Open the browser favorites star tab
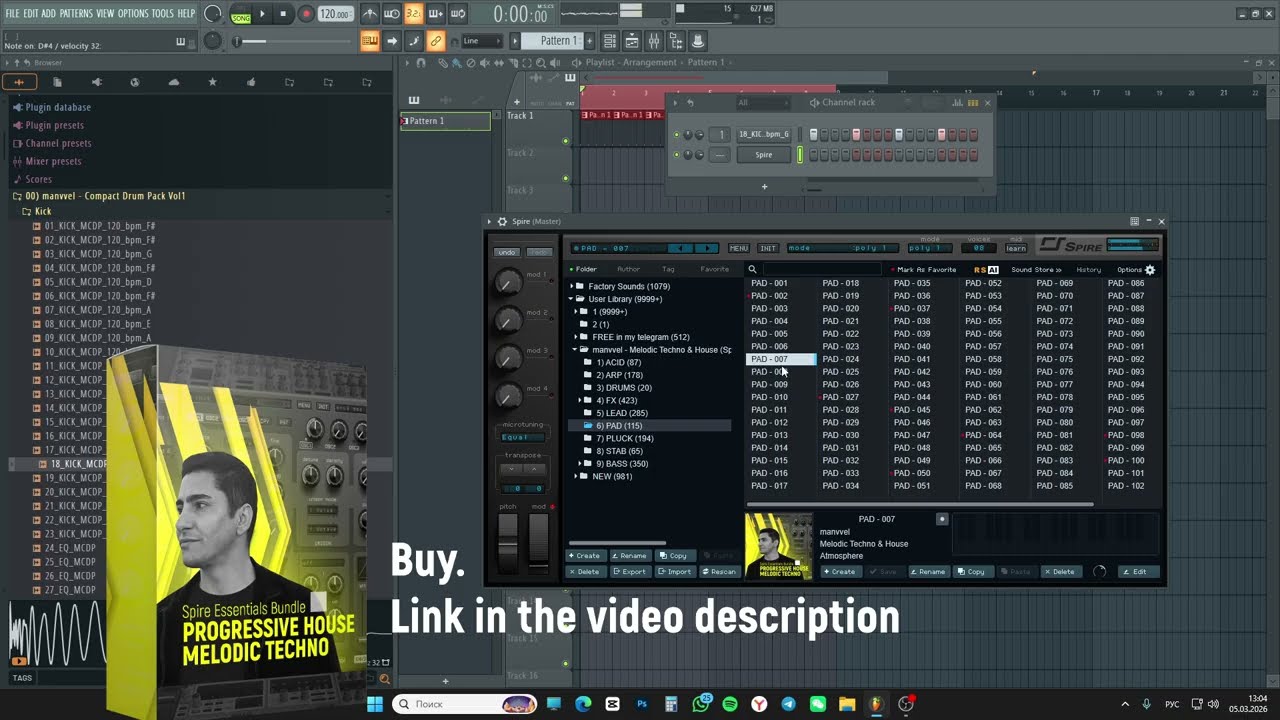Viewport: 1280px width, 720px height. [212, 82]
